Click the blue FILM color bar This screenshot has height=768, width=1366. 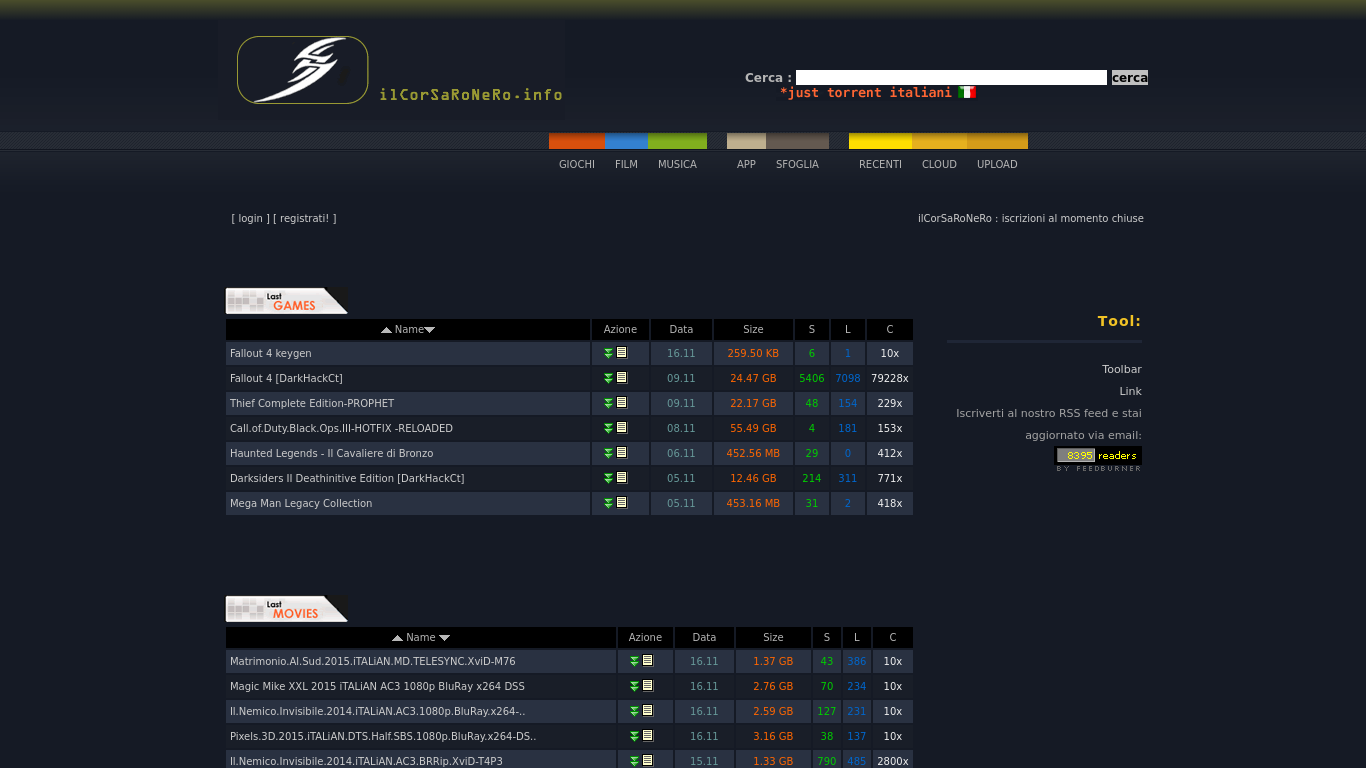tap(626, 141)
